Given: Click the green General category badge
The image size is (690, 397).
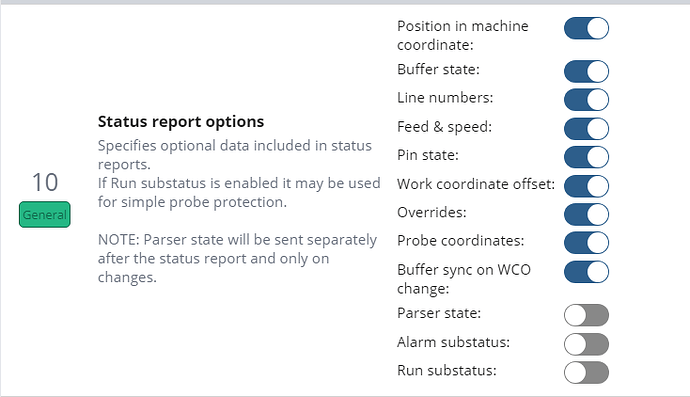Looking at the screenshot, I should click(x=44, y=214).
